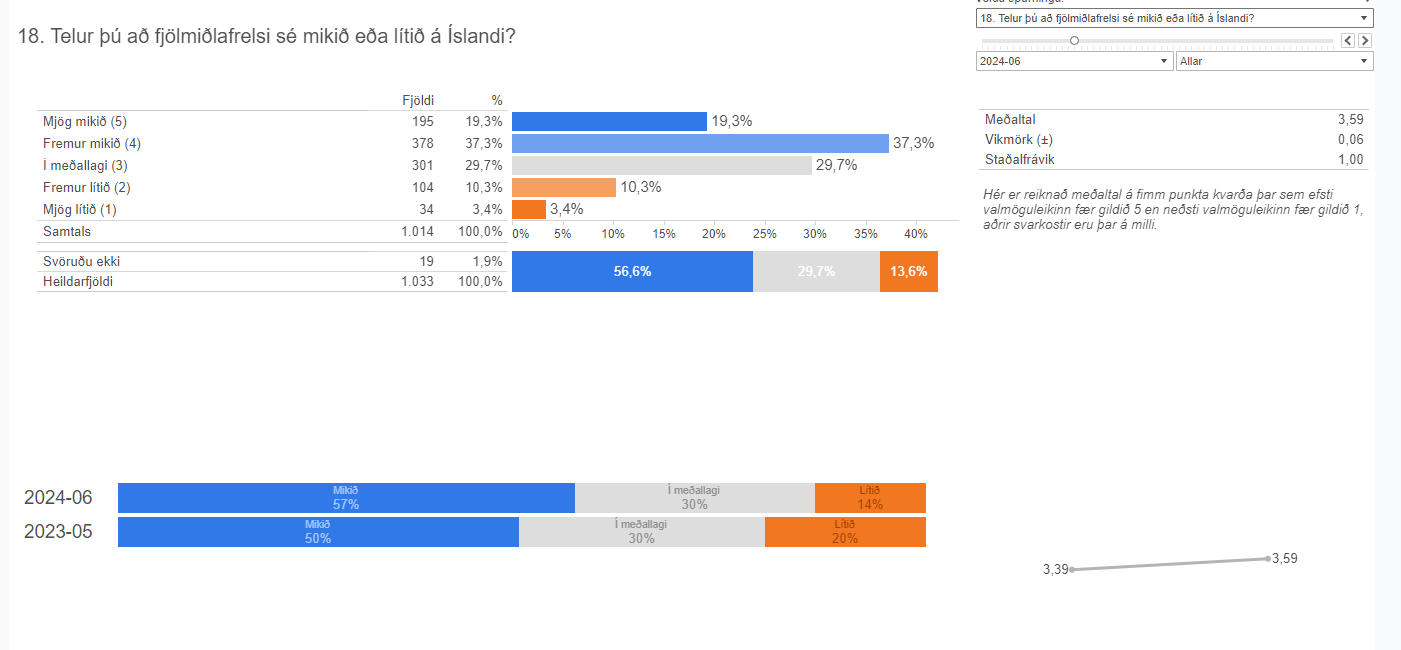
Task: Open the question selector dropdown
Action: (1174, 18)
